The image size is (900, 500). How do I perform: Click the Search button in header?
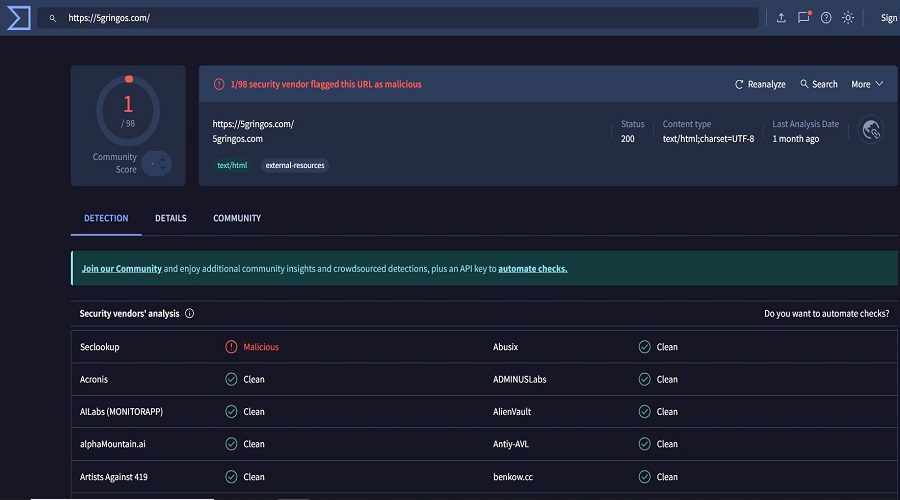(x=819, y=84)
